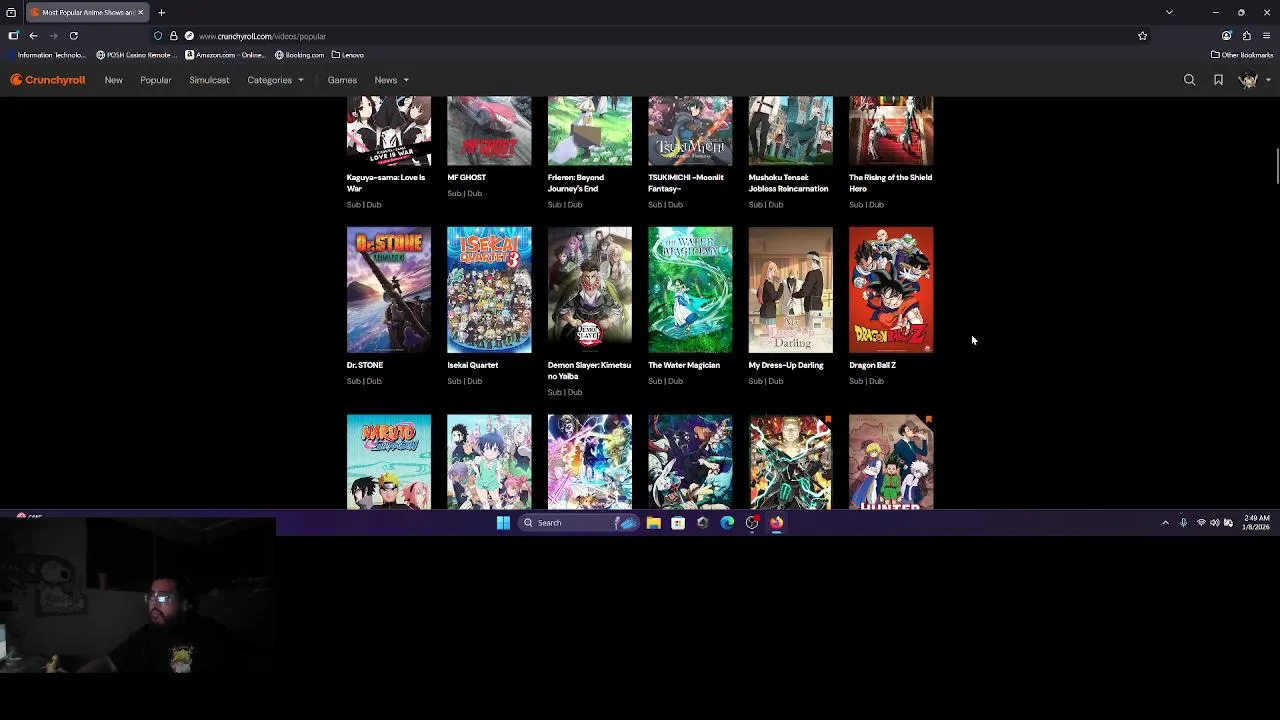Open Mushoku Tensei: Jobless Reincarnation title
Screen dimensions: 1280x720
click(788, 183)
